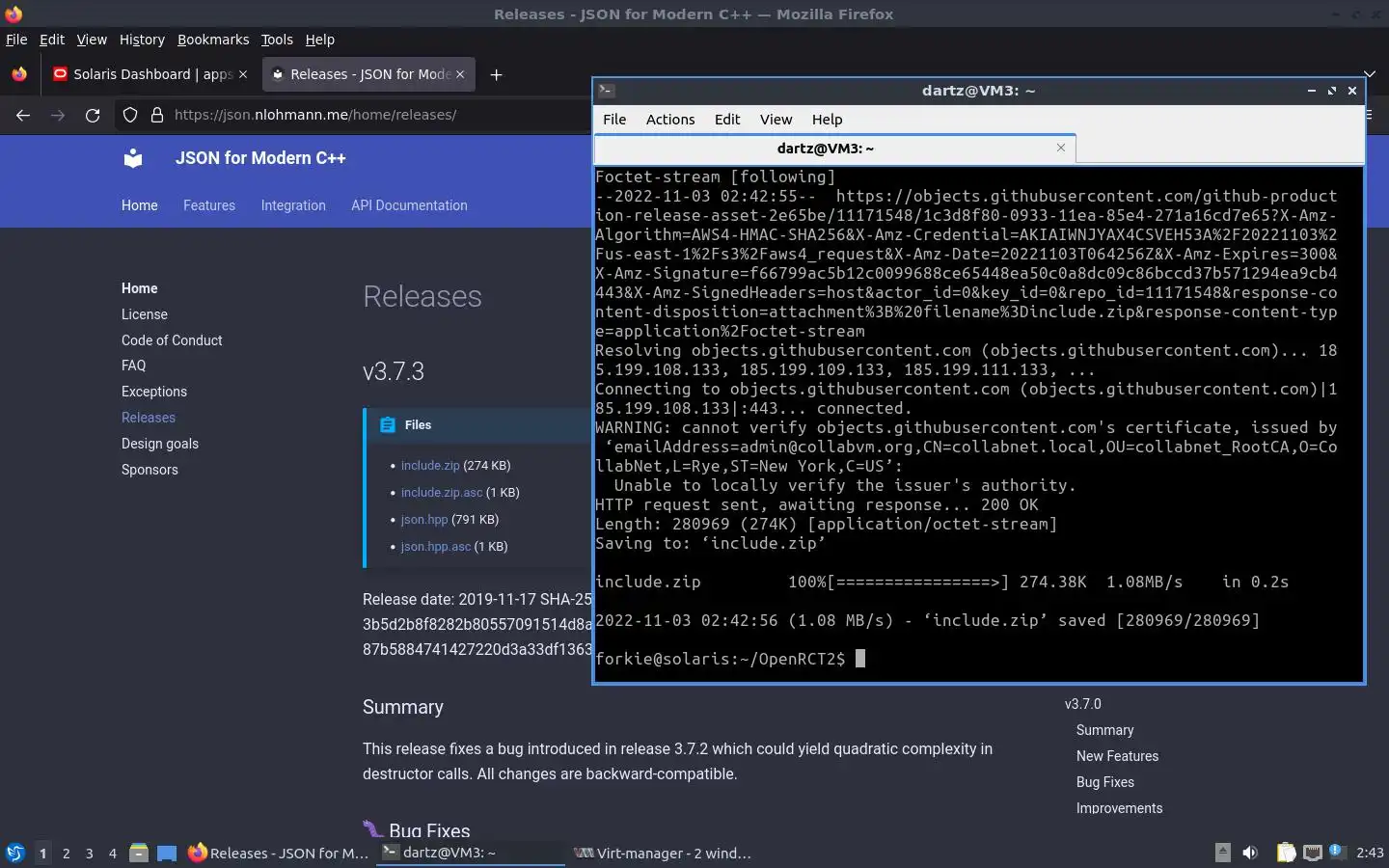The image size is (1389, 868).
Task: Click the notification icon with blue badge in tray
Action: point(1336,852)
